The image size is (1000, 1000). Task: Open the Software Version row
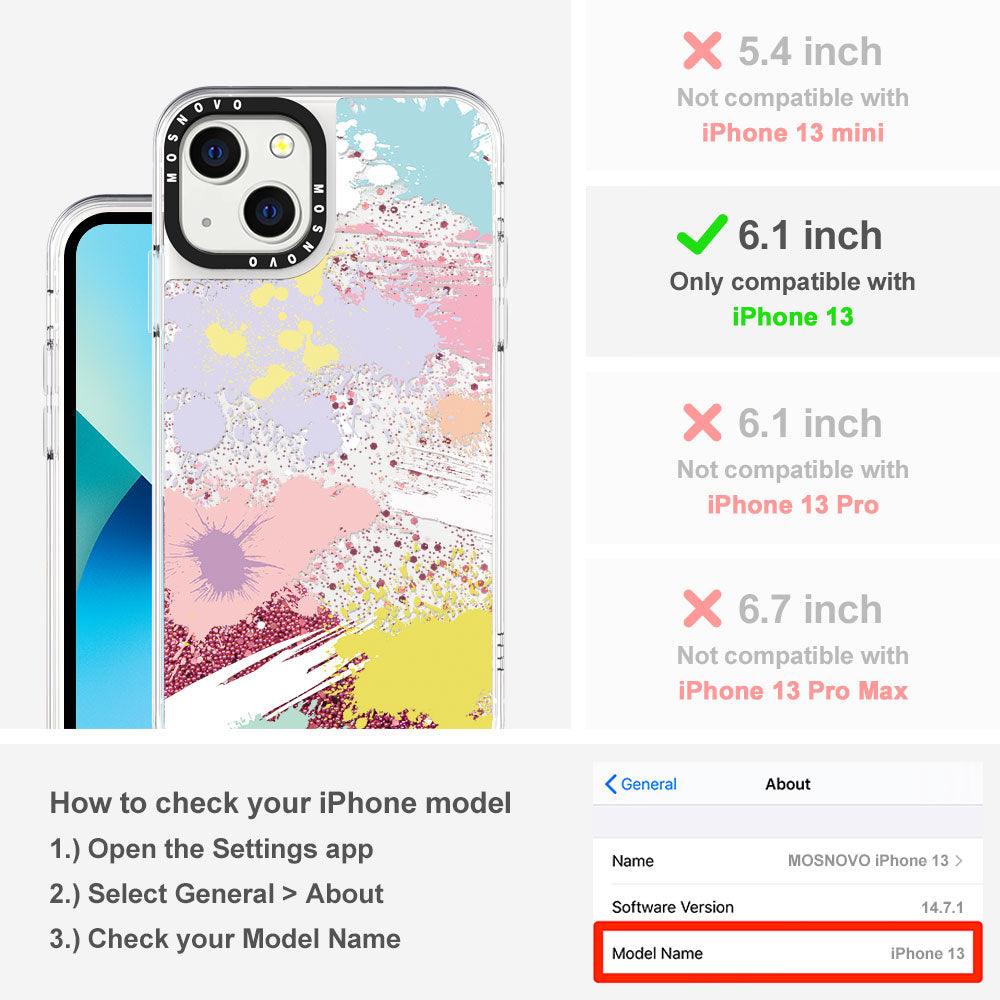[x=788, y=907]
